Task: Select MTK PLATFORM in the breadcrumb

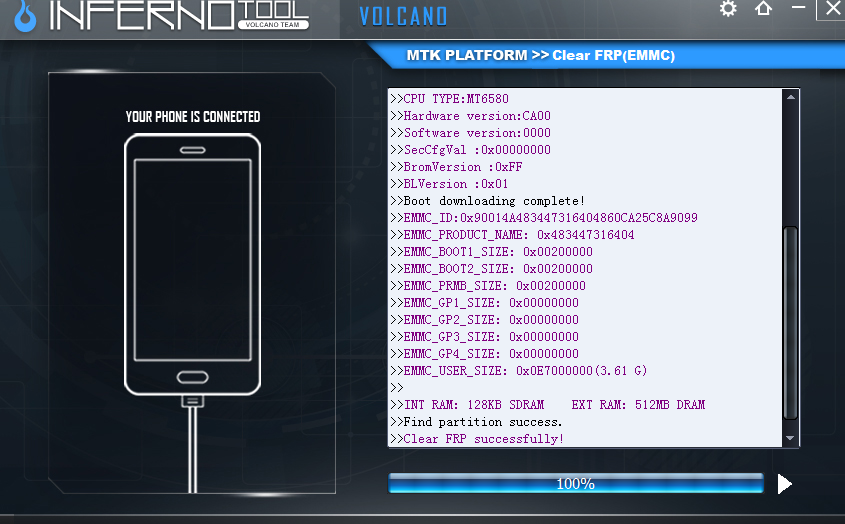Action: [466, 55]
